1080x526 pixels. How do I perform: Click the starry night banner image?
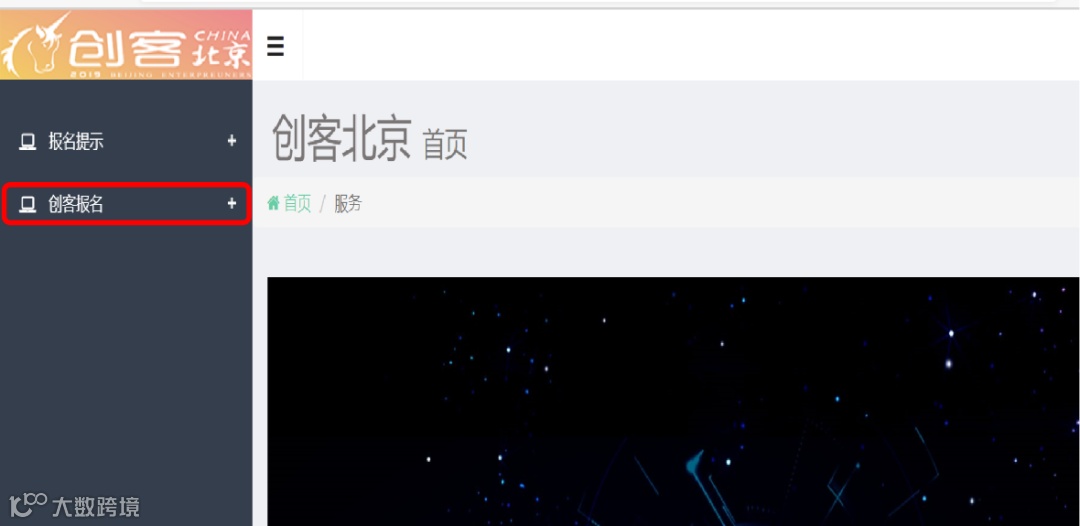point(673,401)
